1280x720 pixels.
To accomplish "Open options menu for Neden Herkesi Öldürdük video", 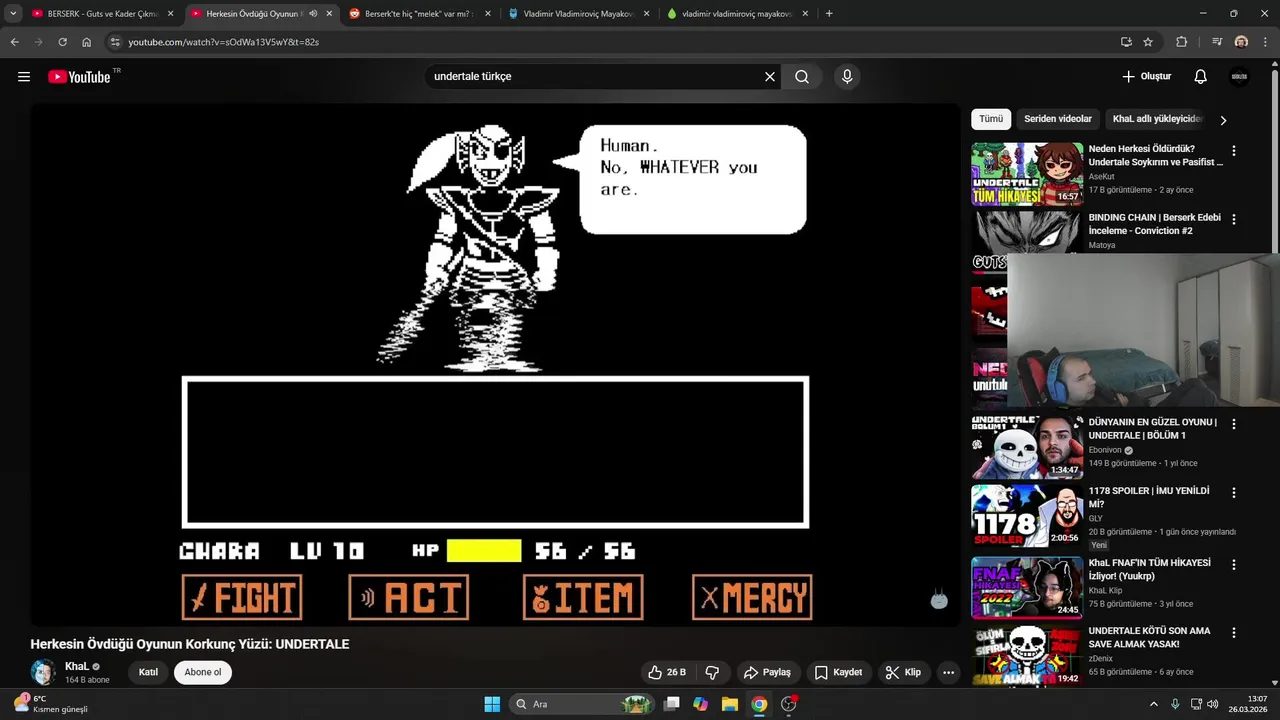I will point(1234,151).
